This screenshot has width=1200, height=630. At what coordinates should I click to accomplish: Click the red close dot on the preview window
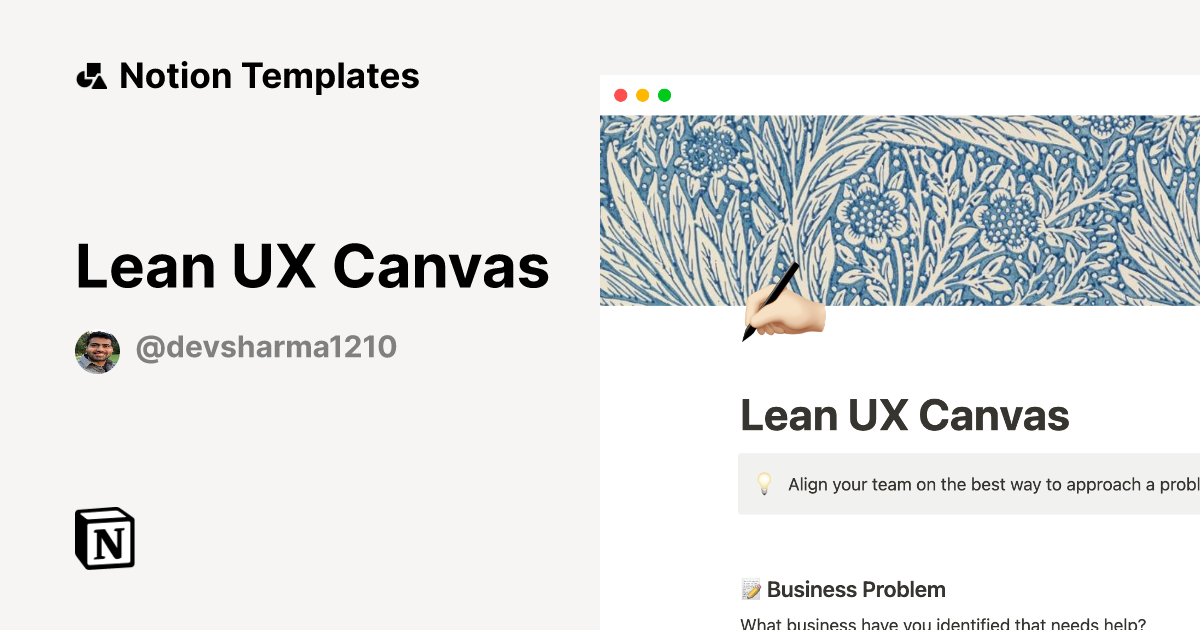click(x=621, y=94)
